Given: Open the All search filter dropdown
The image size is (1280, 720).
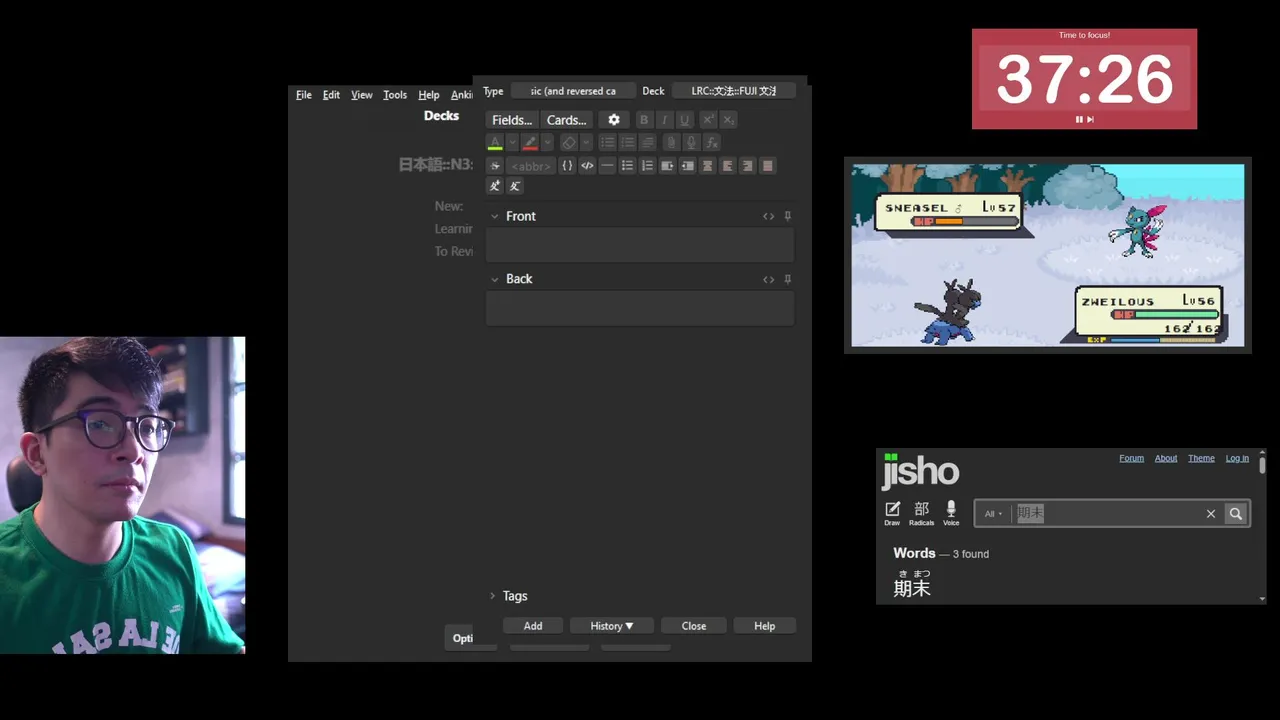Looking at the screenshot, I should coord(993,514).
